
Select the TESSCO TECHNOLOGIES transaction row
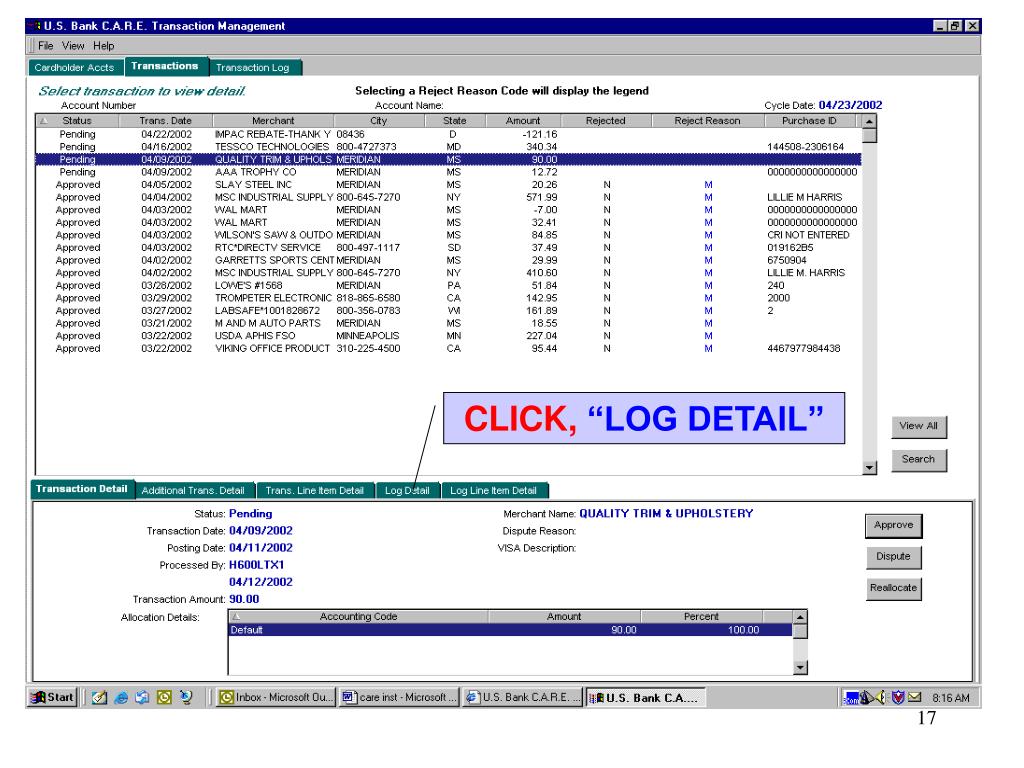448,147
